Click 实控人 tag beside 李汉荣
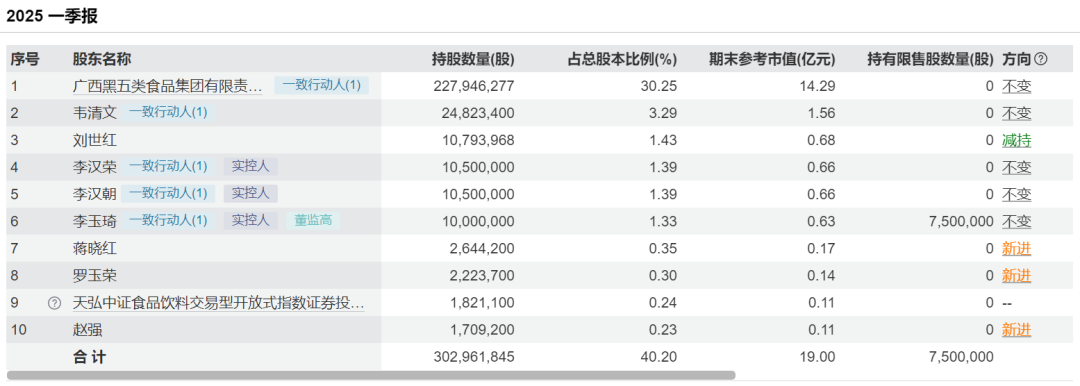This screenshot has width=1080, height=386. point(250,167)
